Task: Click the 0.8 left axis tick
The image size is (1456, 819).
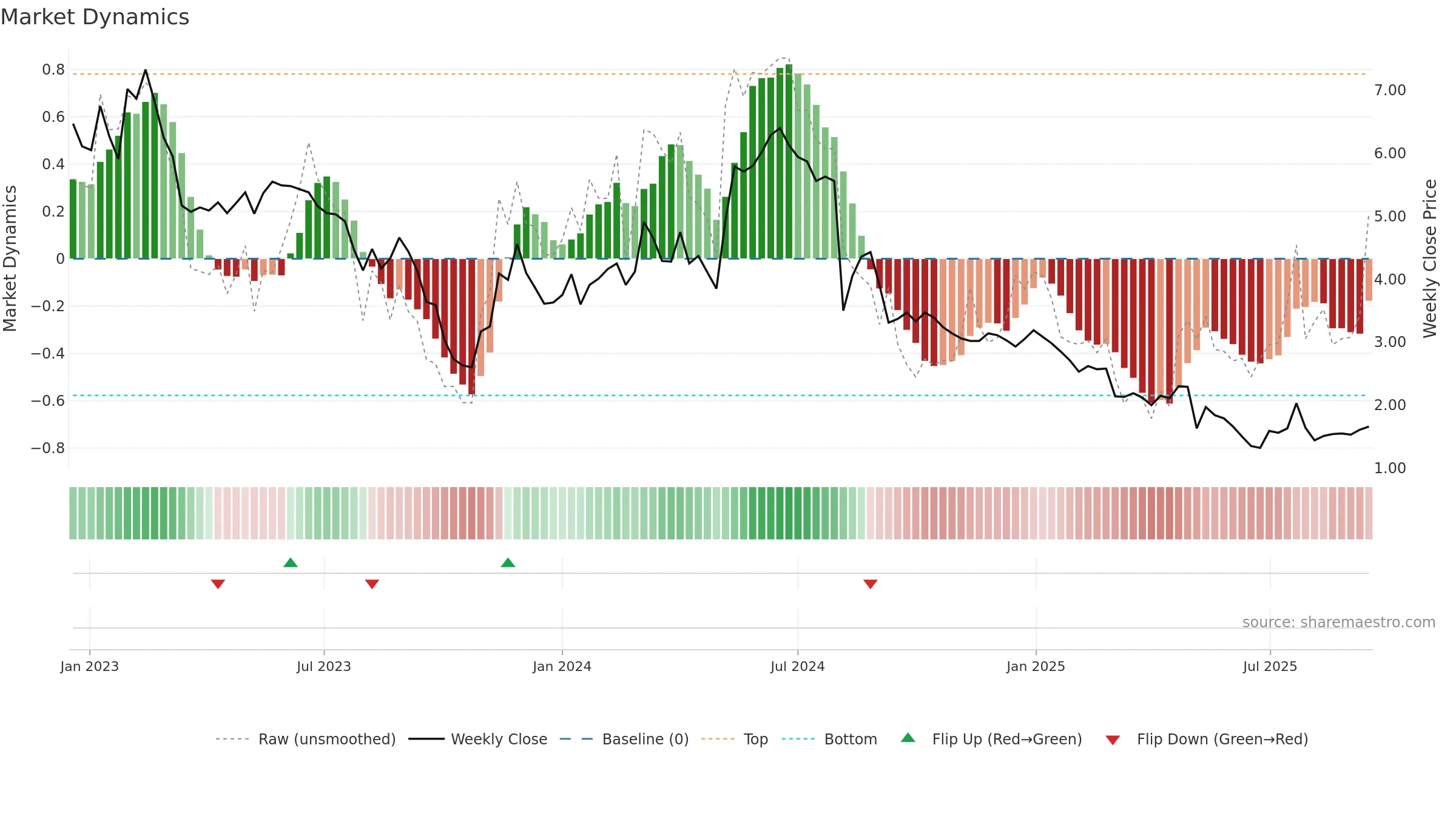Action: click(x=53, y=70)
